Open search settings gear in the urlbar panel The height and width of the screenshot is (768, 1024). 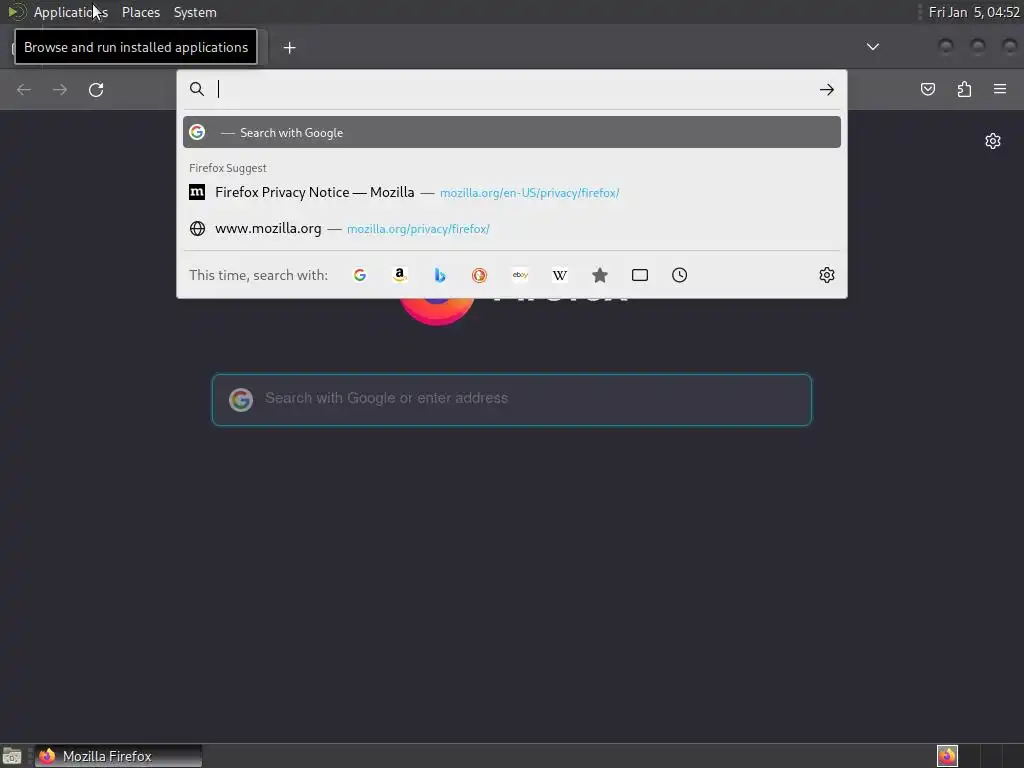827,275
